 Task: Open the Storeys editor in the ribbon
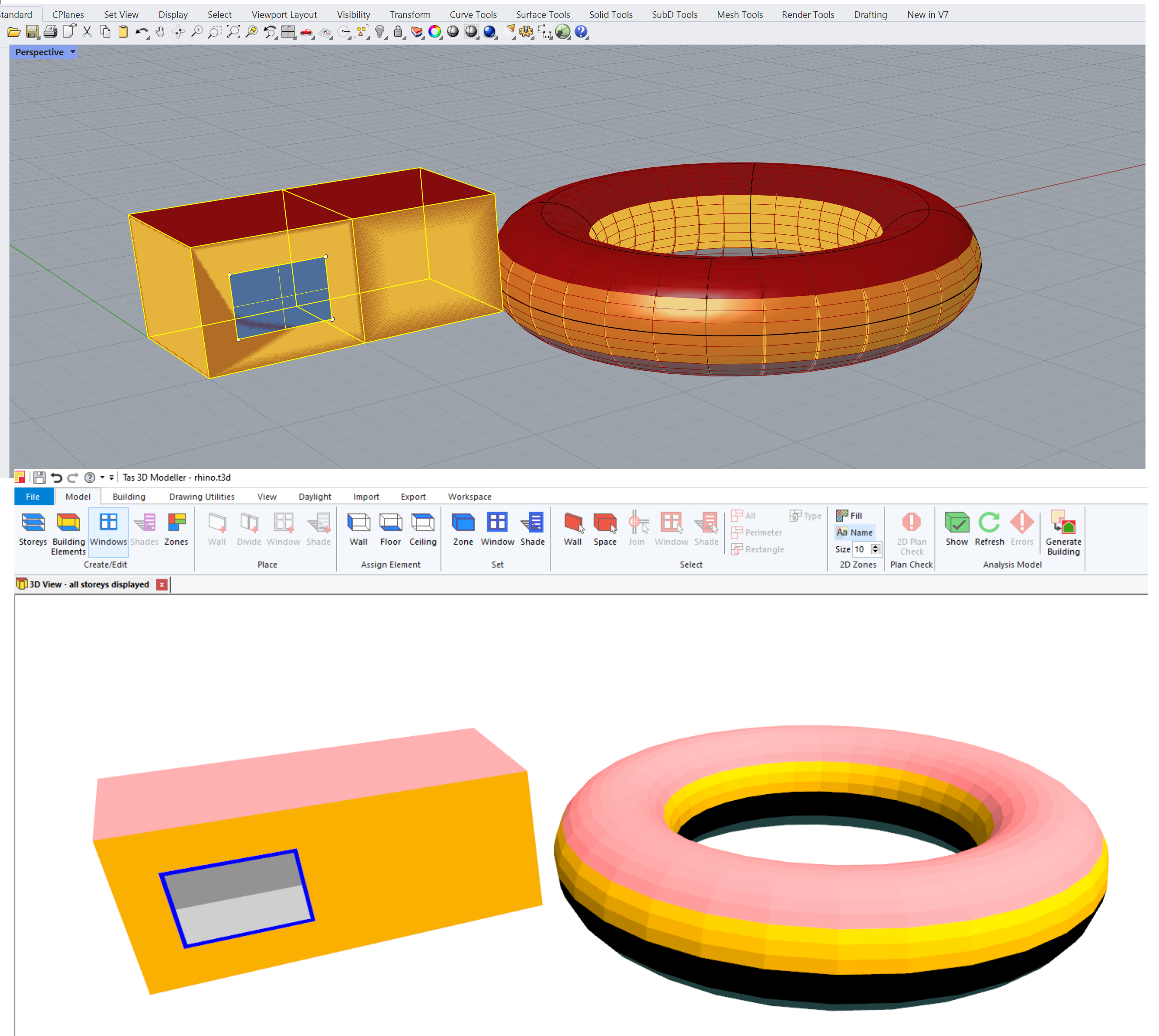tap(33, 529)
